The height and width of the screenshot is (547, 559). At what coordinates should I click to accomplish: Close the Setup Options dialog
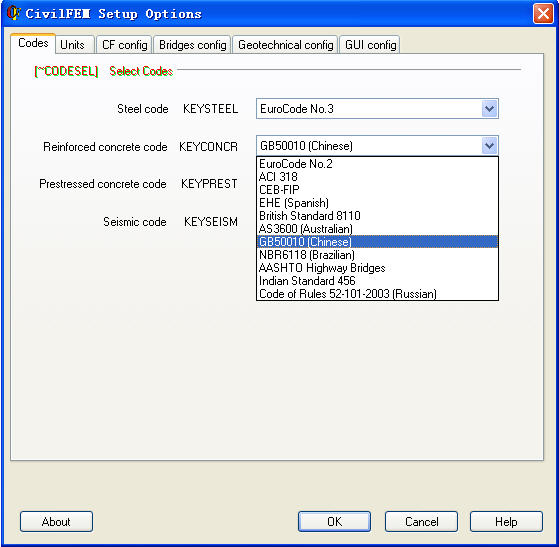pos(543,14)
